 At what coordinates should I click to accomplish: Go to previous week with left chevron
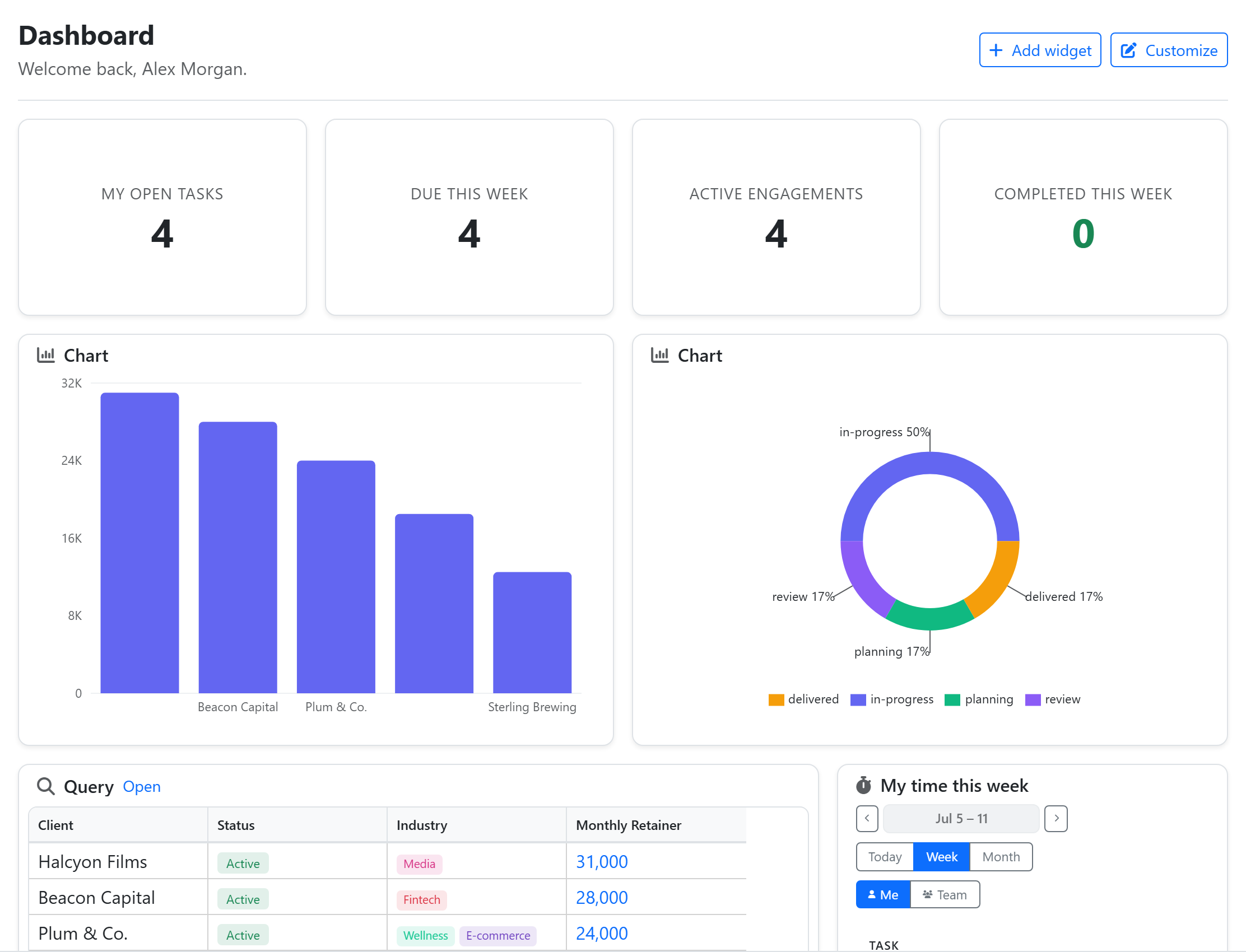[867, 818]
